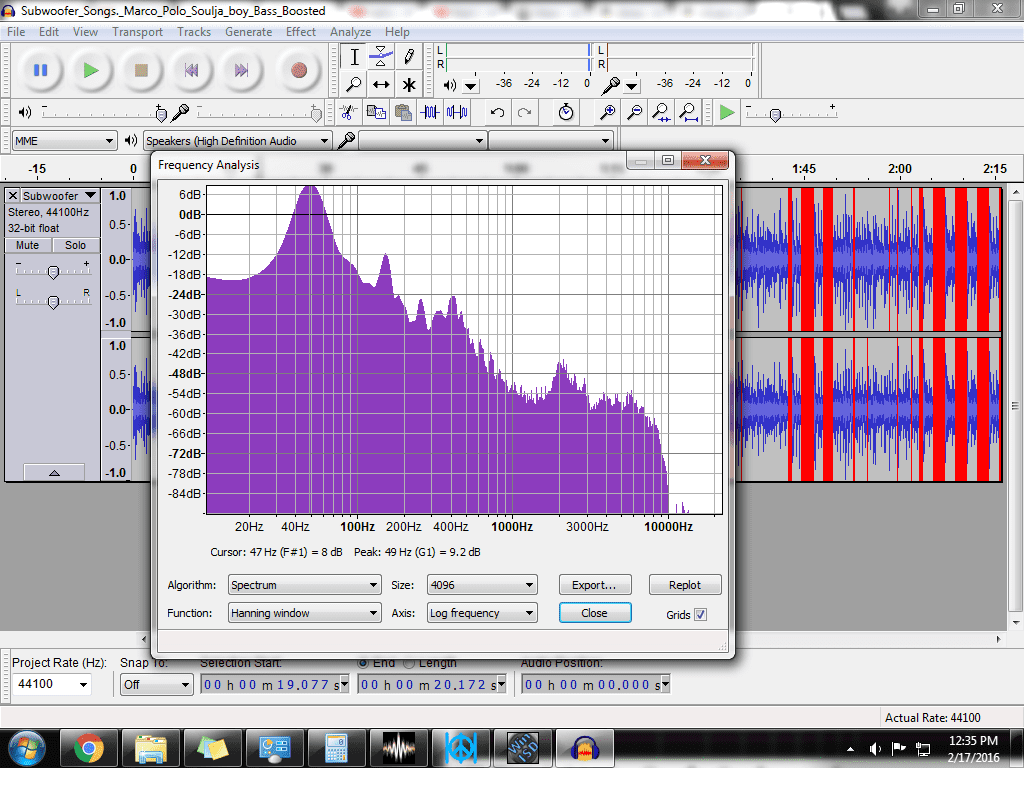This screenshot has height=802, width=1024.
Task: Skip to Start of track
Action: [x=191, y=71]
